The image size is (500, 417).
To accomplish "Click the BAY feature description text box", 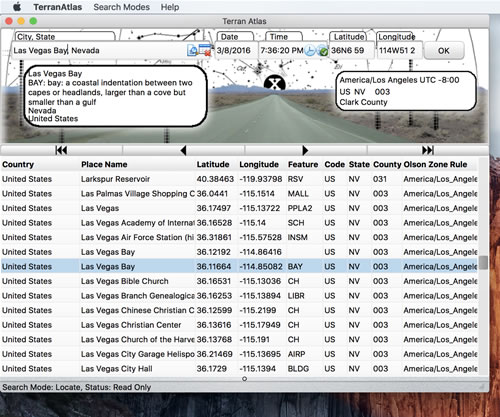I will [116, 96].
